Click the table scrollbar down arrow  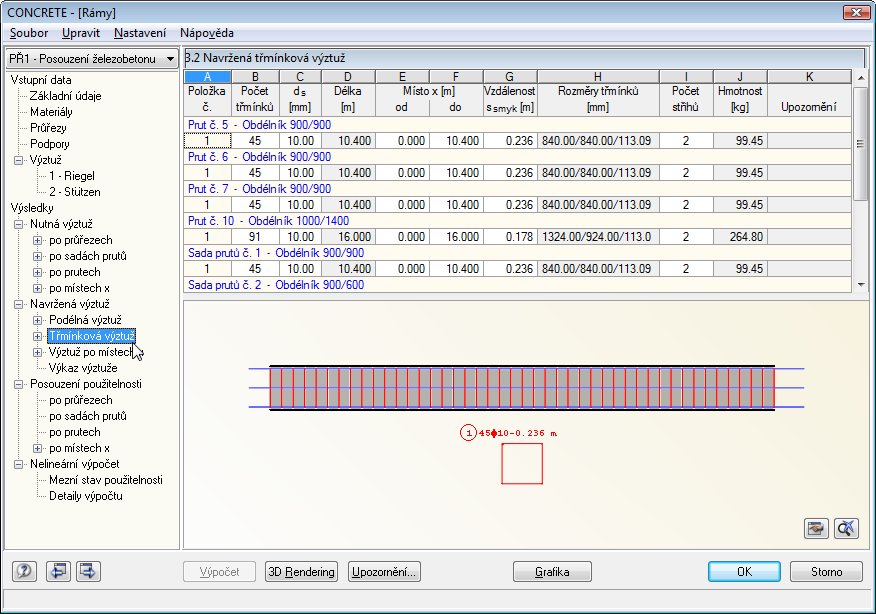pos(860,285)
